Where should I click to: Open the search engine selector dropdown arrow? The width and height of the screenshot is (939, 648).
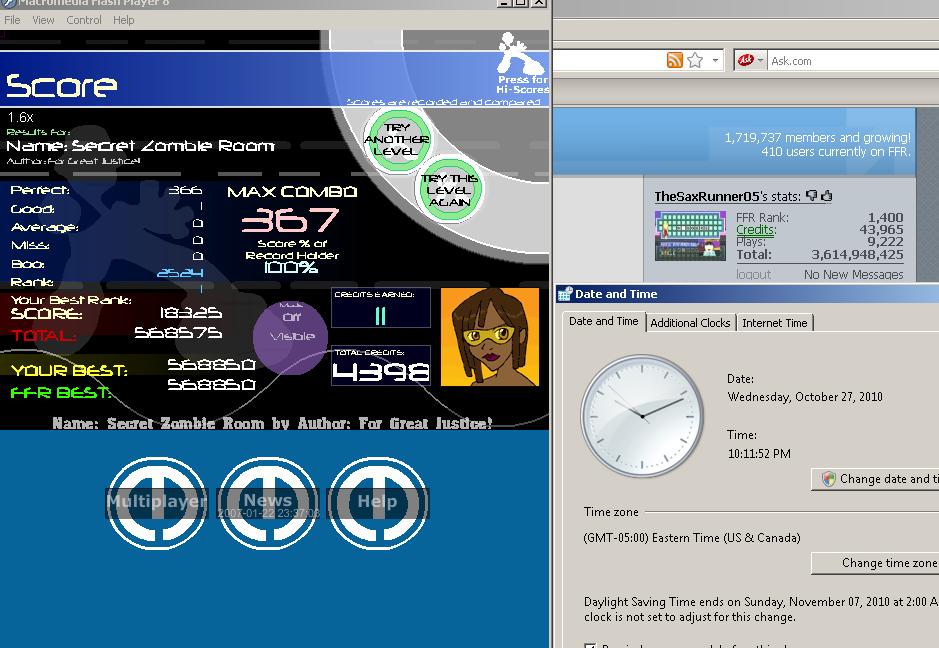tap(760, 60)
